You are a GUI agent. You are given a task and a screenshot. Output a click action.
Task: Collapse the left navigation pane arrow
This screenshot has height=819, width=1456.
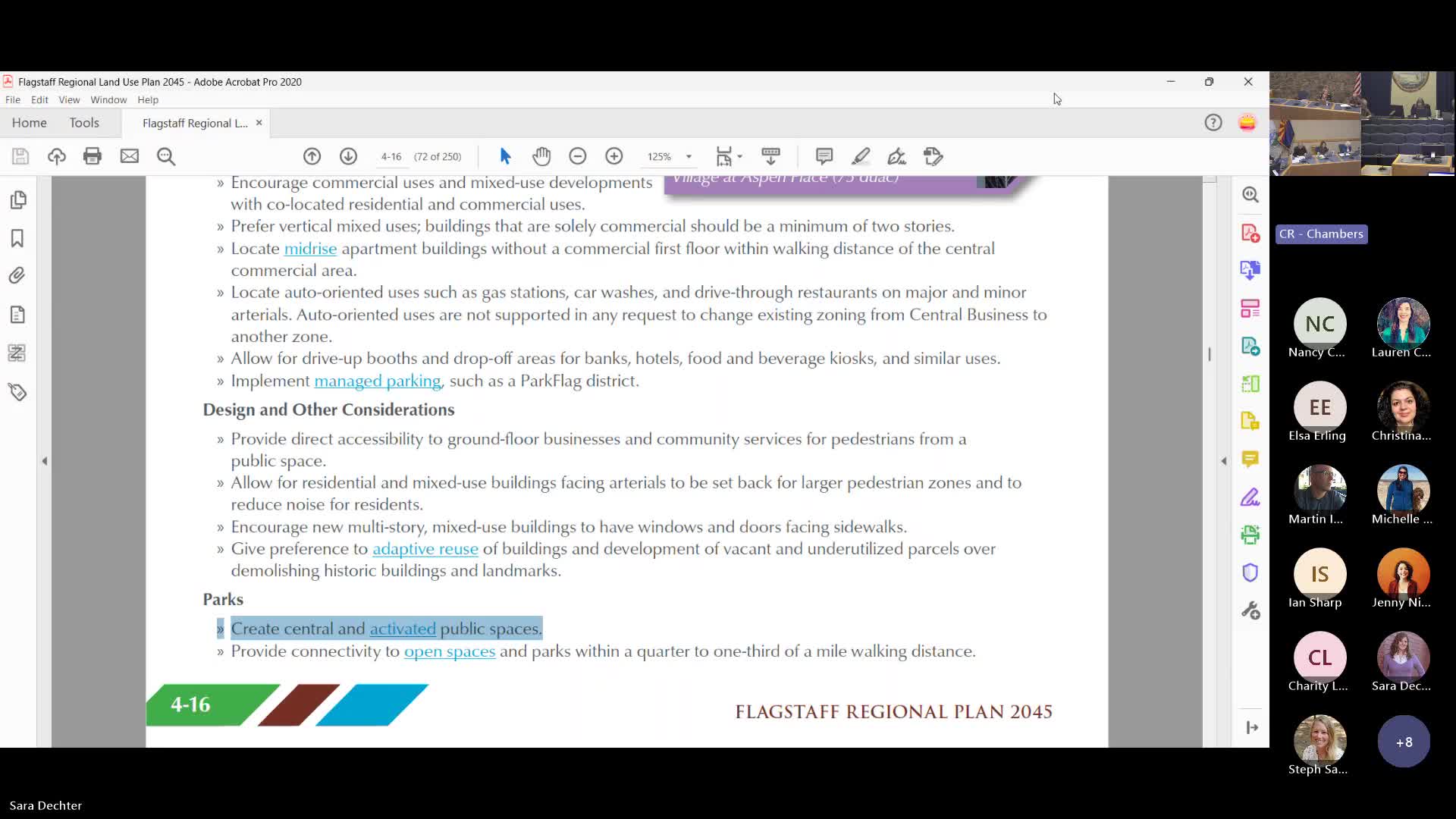45,461
